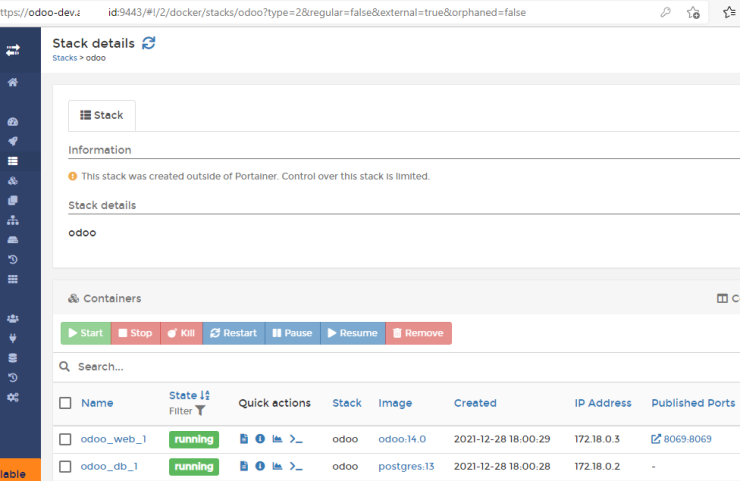Inspect odoo_web_1 container info icon
The height and width of the screenshot is (481, 740).
pos(260,439)
